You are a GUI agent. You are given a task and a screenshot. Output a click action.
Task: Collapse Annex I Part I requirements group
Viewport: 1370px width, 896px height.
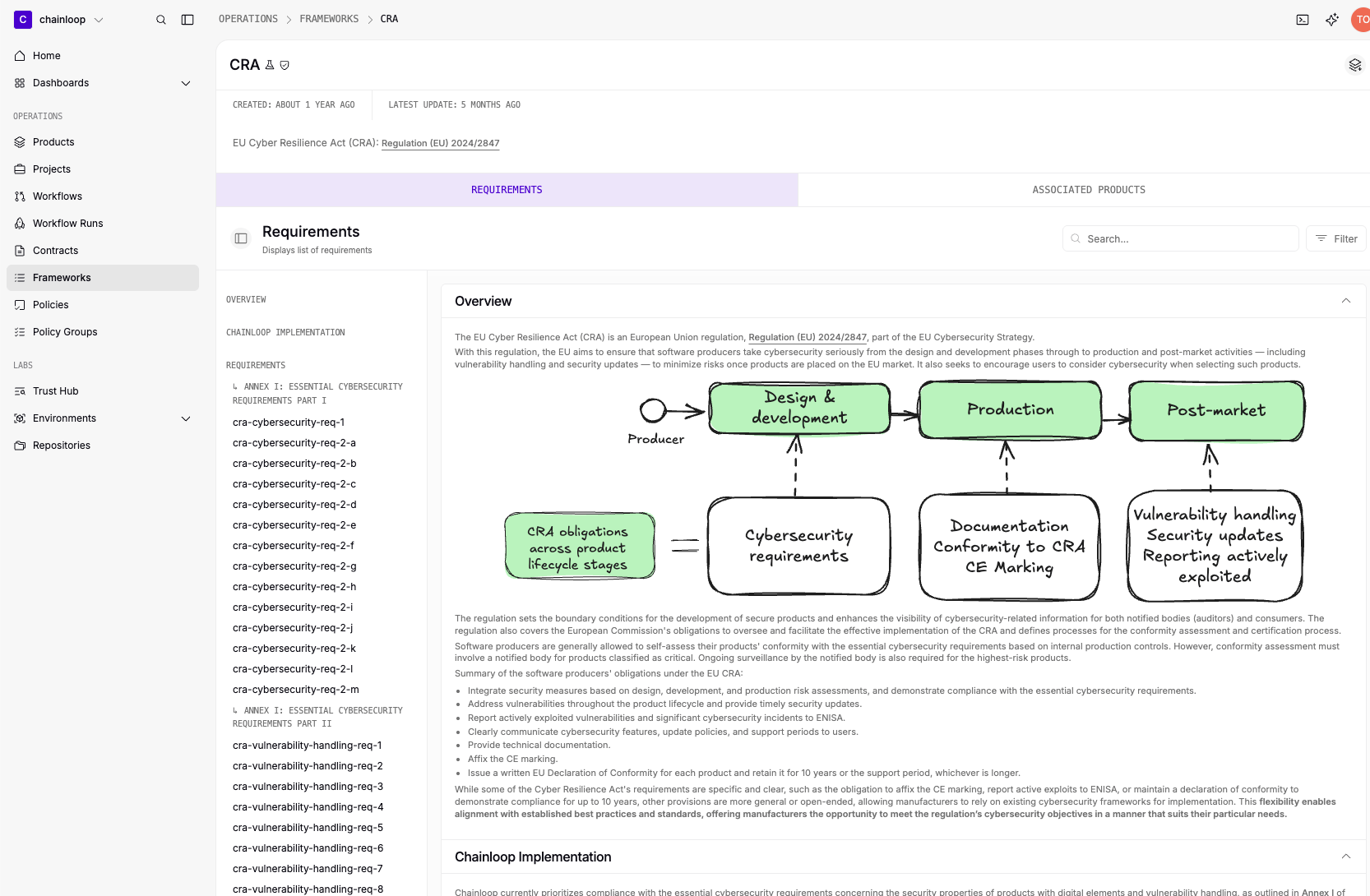point(317,393)
